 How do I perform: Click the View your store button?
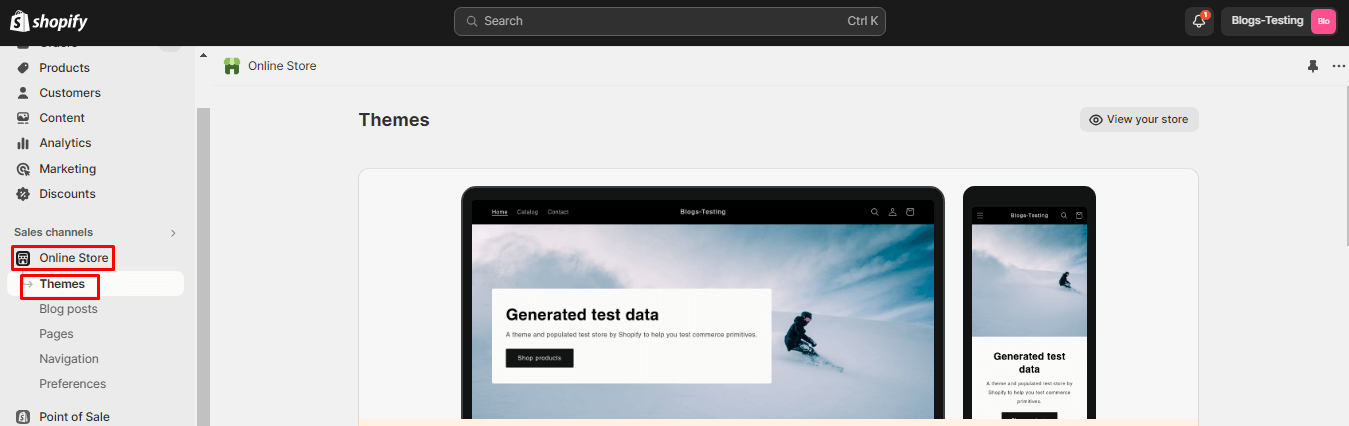(1139, 119)
